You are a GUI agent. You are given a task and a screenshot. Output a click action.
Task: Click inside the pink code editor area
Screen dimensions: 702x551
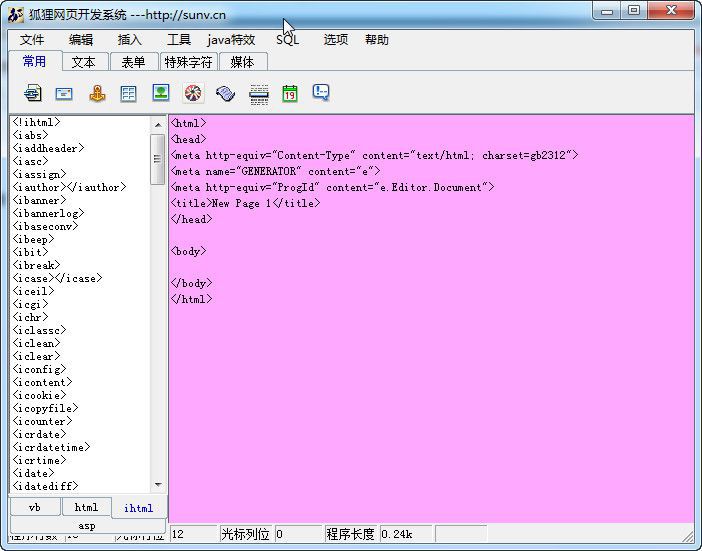430,400
